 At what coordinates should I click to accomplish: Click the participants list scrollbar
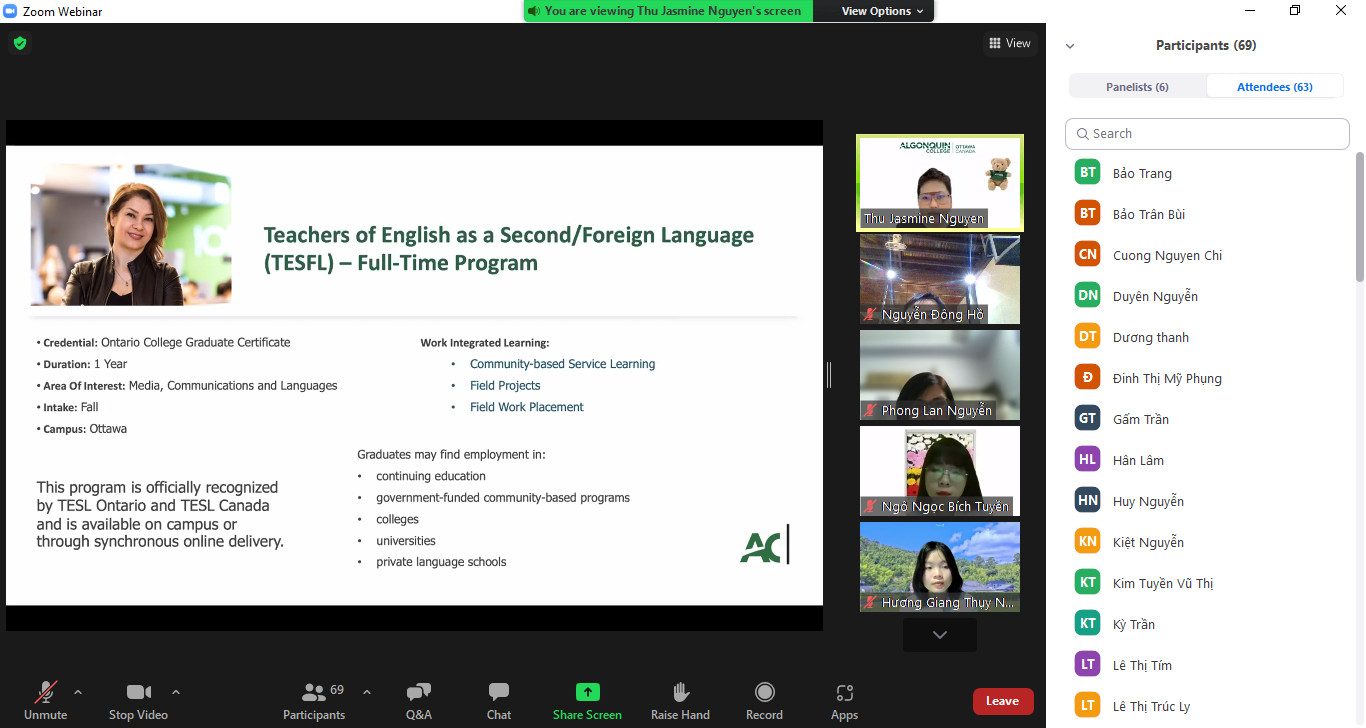tap(1359, 220)
